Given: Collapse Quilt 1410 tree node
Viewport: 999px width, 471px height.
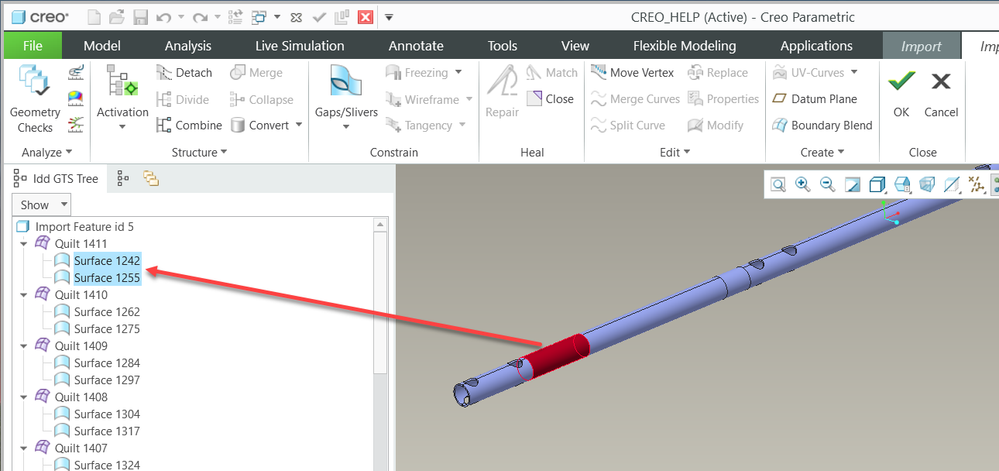Looking at the screenshot, I should click(24, 294).
